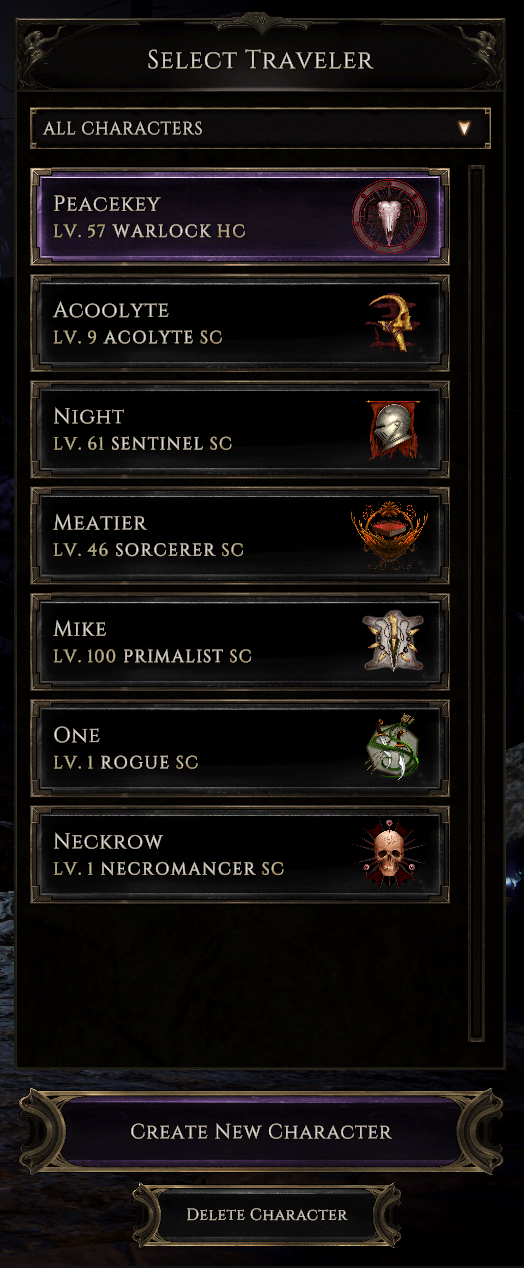524x1268 pixels.
Task: Select the Peacekey Warlock HC character
Action: click(x=240, y=217)
